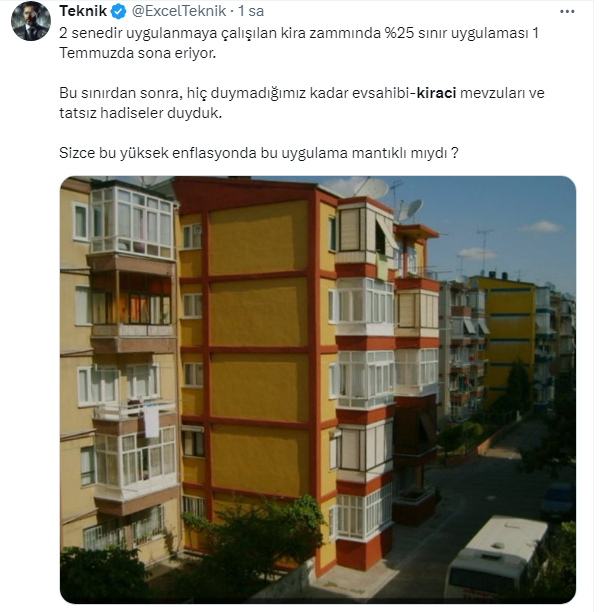Open the three-dot more options menu
The image size is (599, 612).
[567, 12]
